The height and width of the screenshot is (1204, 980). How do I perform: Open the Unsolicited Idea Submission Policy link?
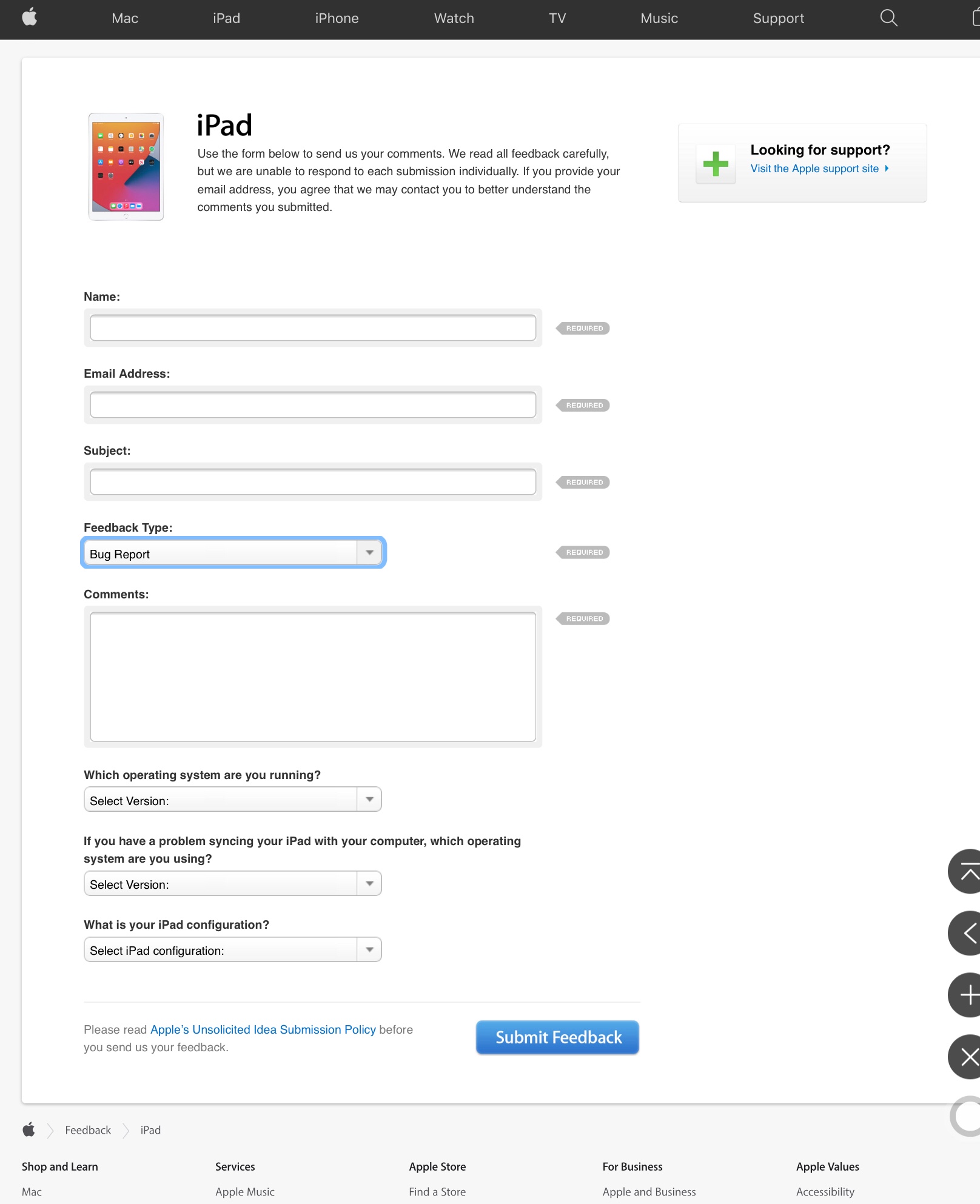tap(263, 1029)
